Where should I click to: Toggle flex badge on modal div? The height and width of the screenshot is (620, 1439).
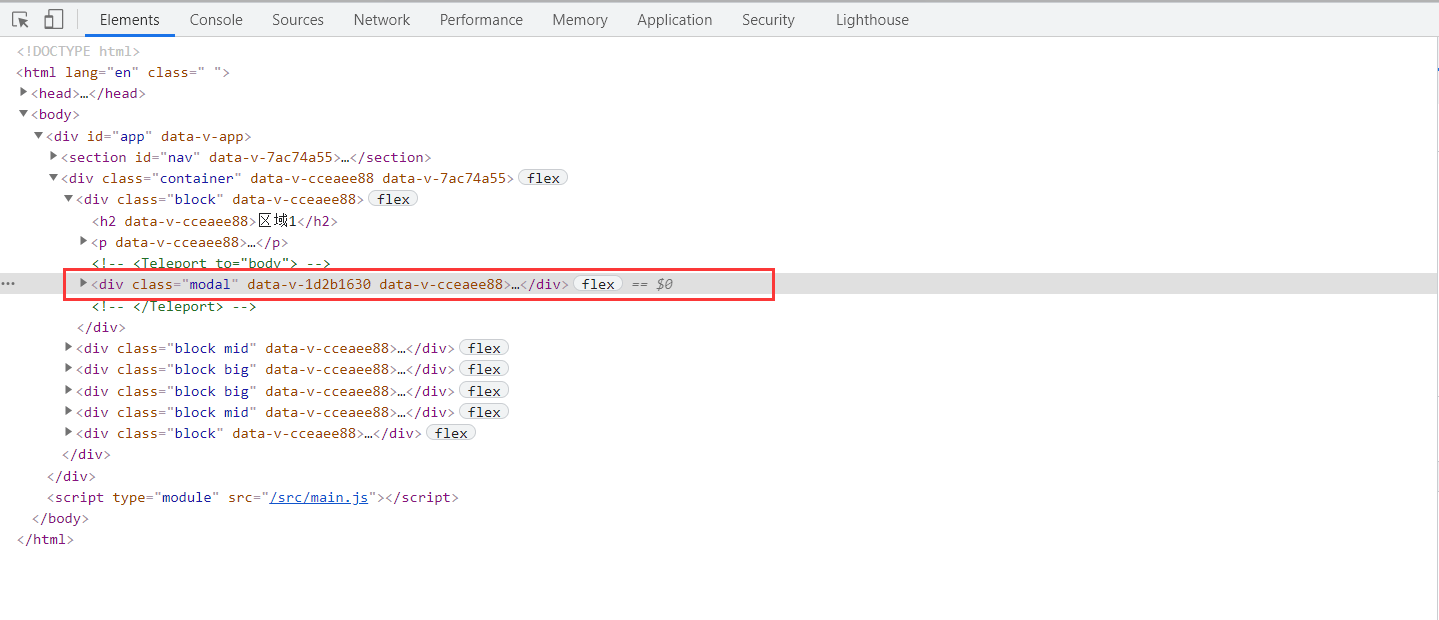tap(598, 284)
